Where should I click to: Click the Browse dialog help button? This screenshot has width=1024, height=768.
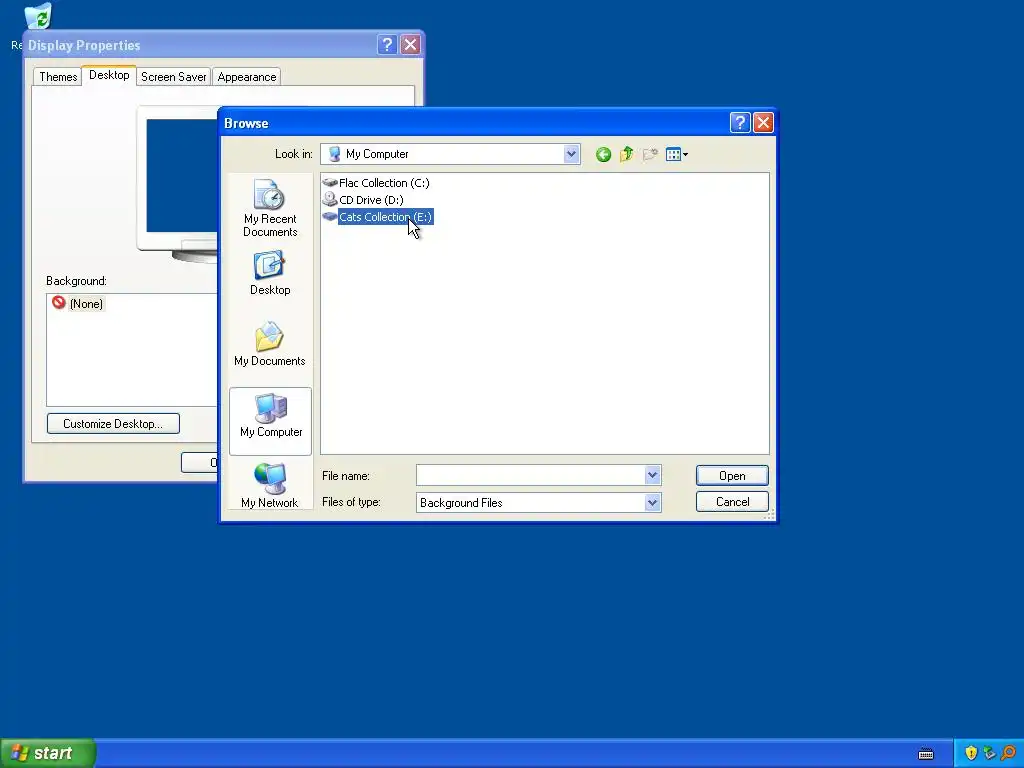(x=739, y=123)
